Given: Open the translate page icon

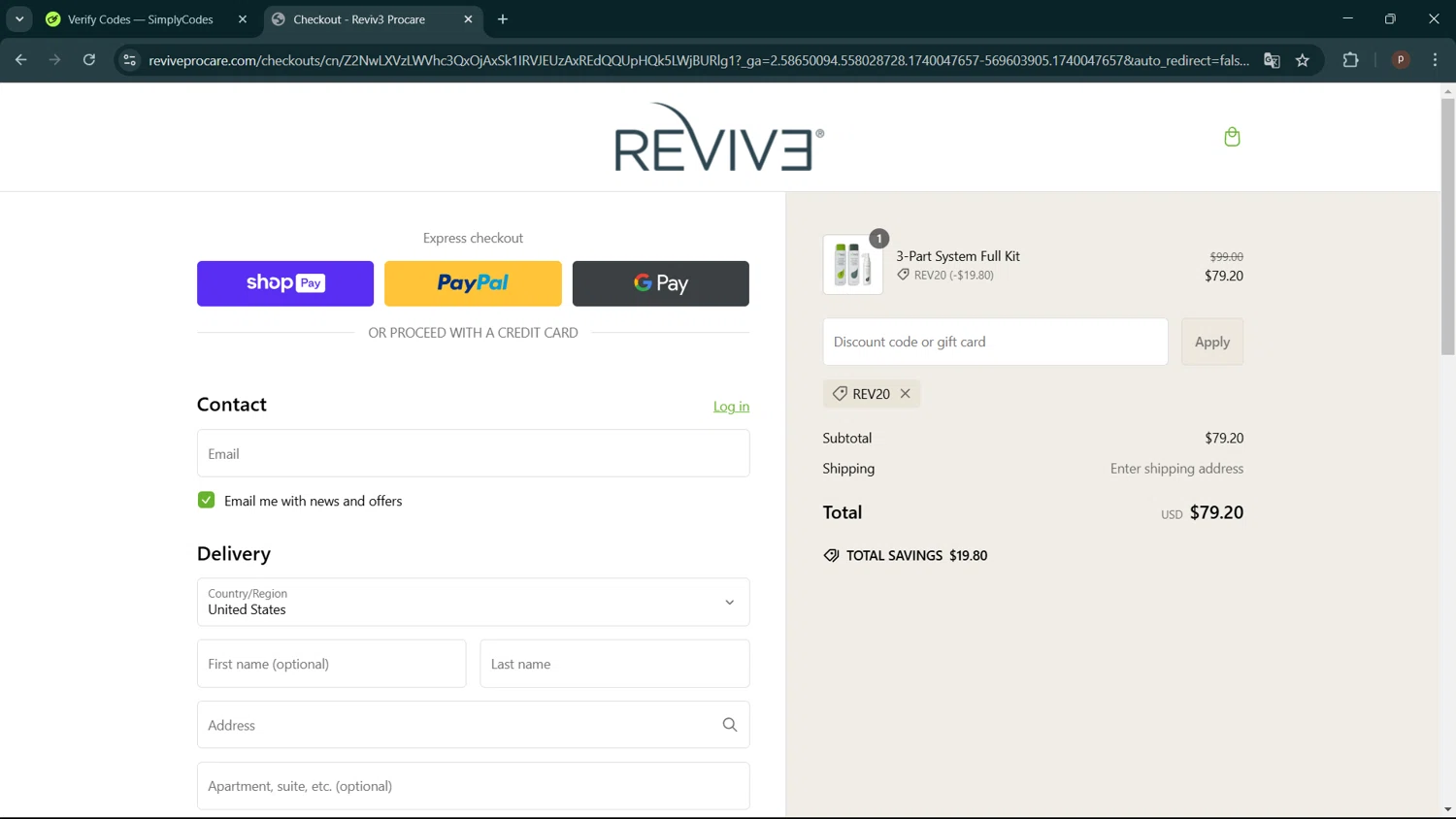Looking at the screenshot, I should 1272,60.
